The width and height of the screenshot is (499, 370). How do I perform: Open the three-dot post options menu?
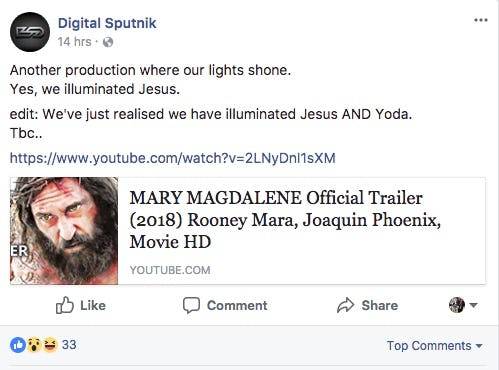(481, 20)
